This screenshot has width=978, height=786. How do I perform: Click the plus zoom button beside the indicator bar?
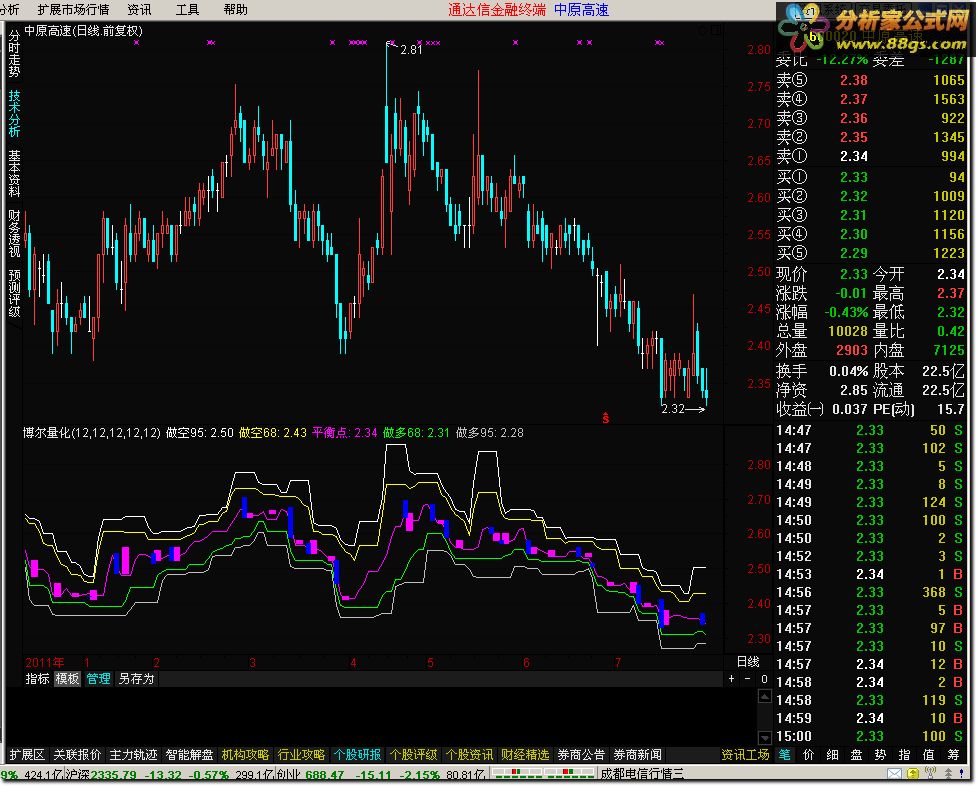click(x=731, y=679)
